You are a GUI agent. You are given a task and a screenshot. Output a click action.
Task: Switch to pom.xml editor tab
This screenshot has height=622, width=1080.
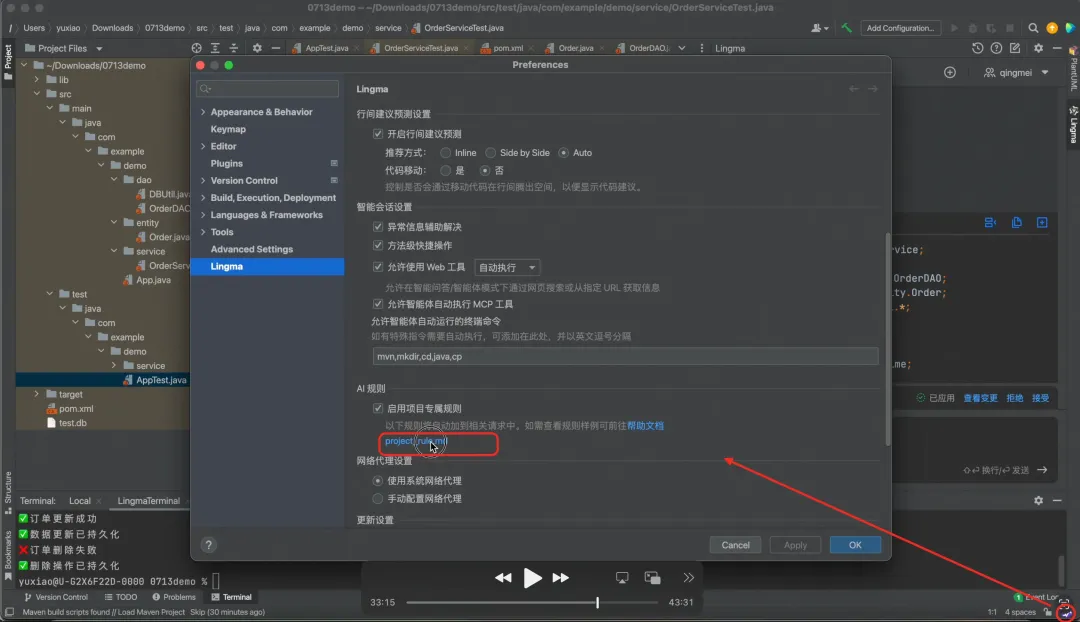(x=508, y=48)
